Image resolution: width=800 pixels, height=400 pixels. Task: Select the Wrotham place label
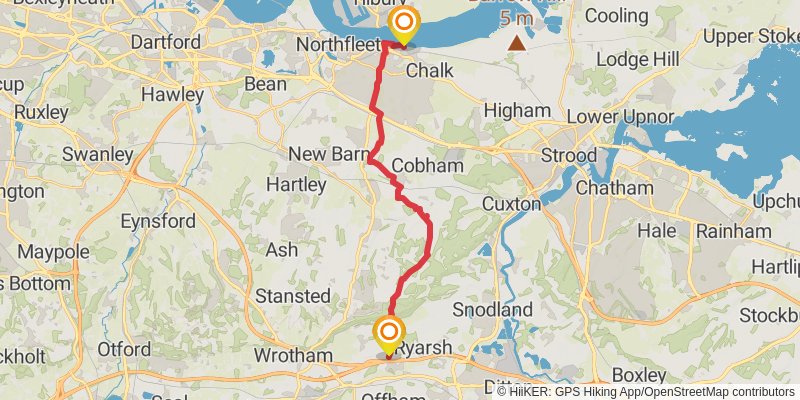293,355
